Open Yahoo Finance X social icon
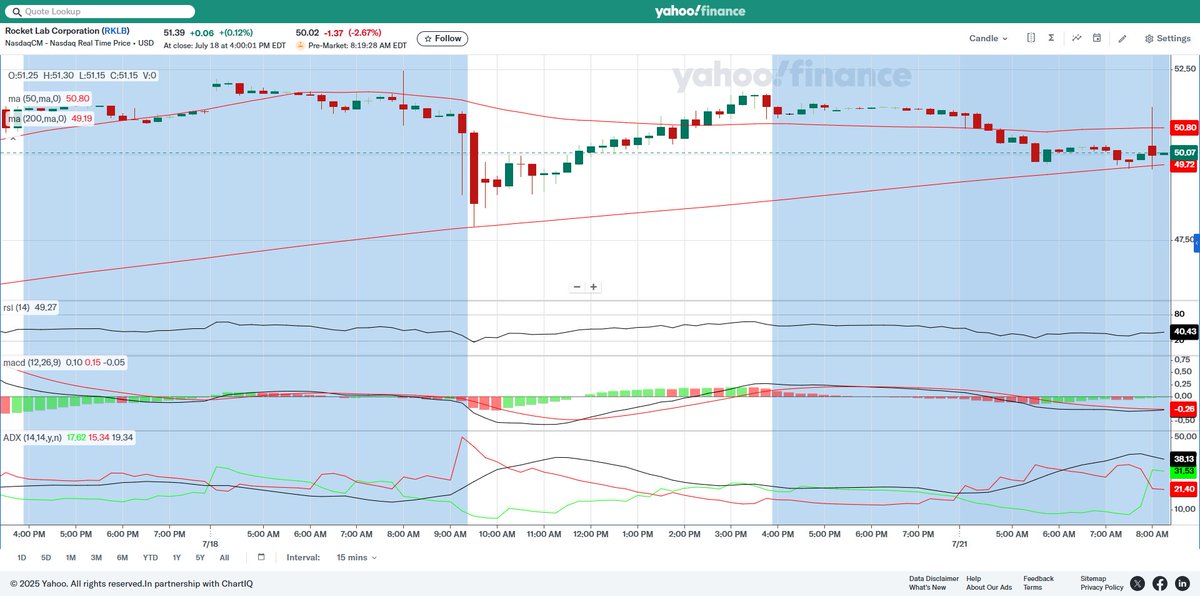This screenshot has width=1200, height=596. coord(1138,583)
